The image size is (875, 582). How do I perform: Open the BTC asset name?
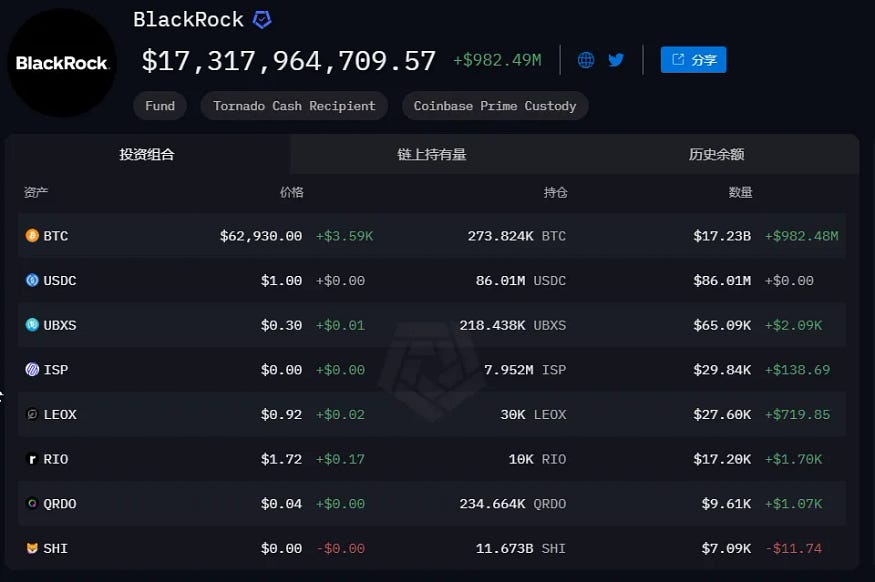tap(56, 236)
